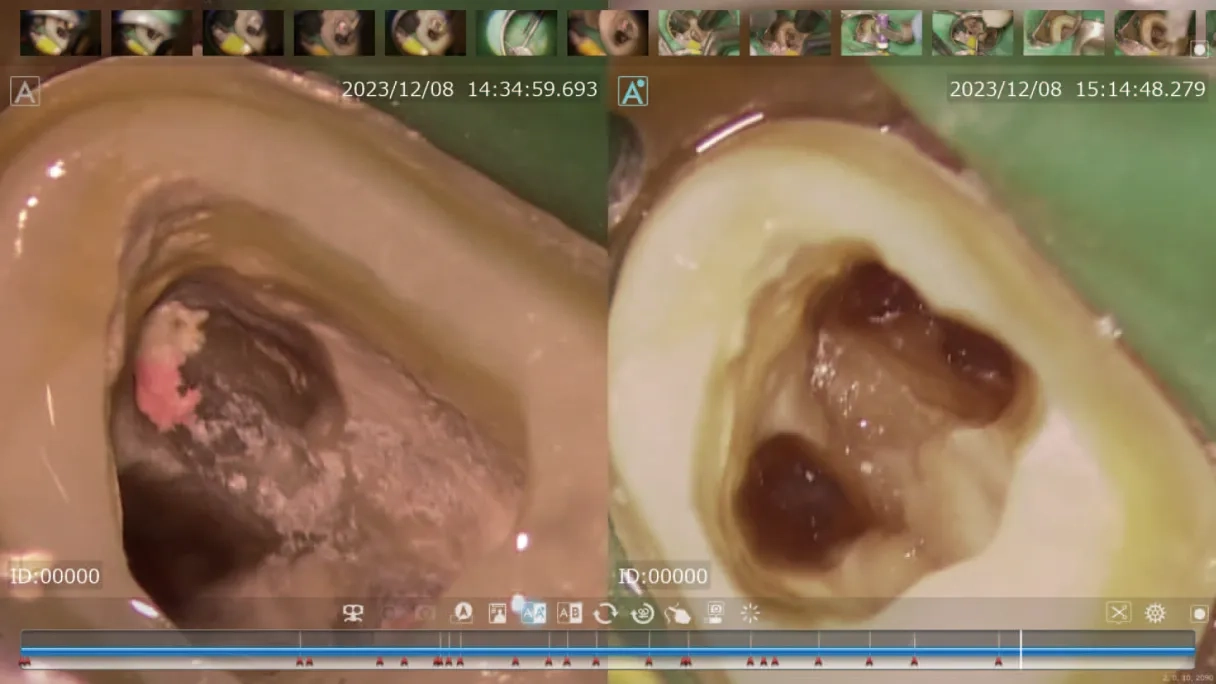Open the single image view icon
Viewport: 1216px width, 684px height.
(x=497, y=613)
